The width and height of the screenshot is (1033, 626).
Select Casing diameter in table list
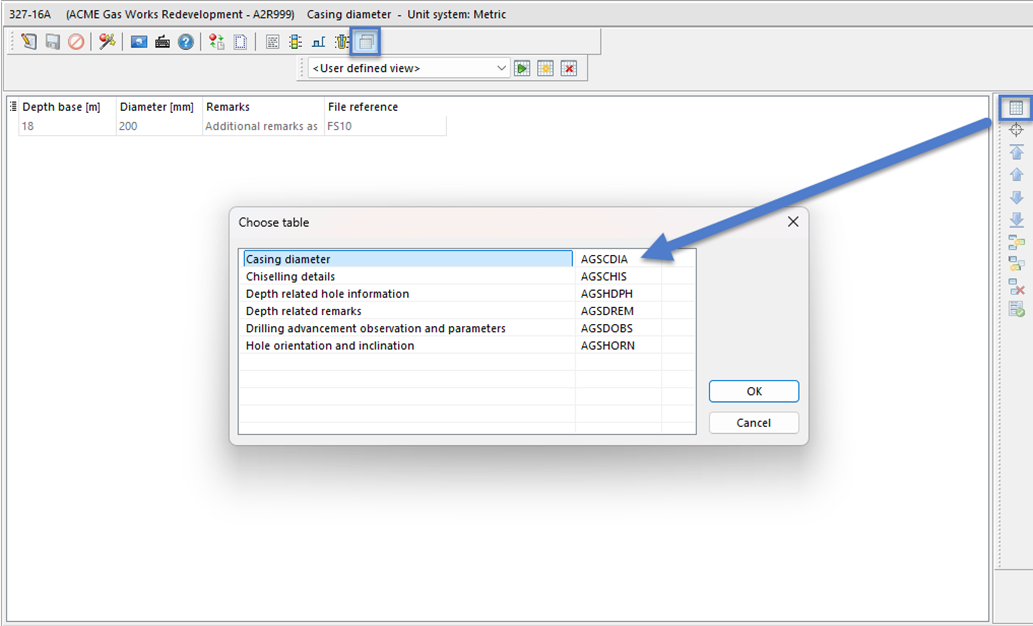288,259
